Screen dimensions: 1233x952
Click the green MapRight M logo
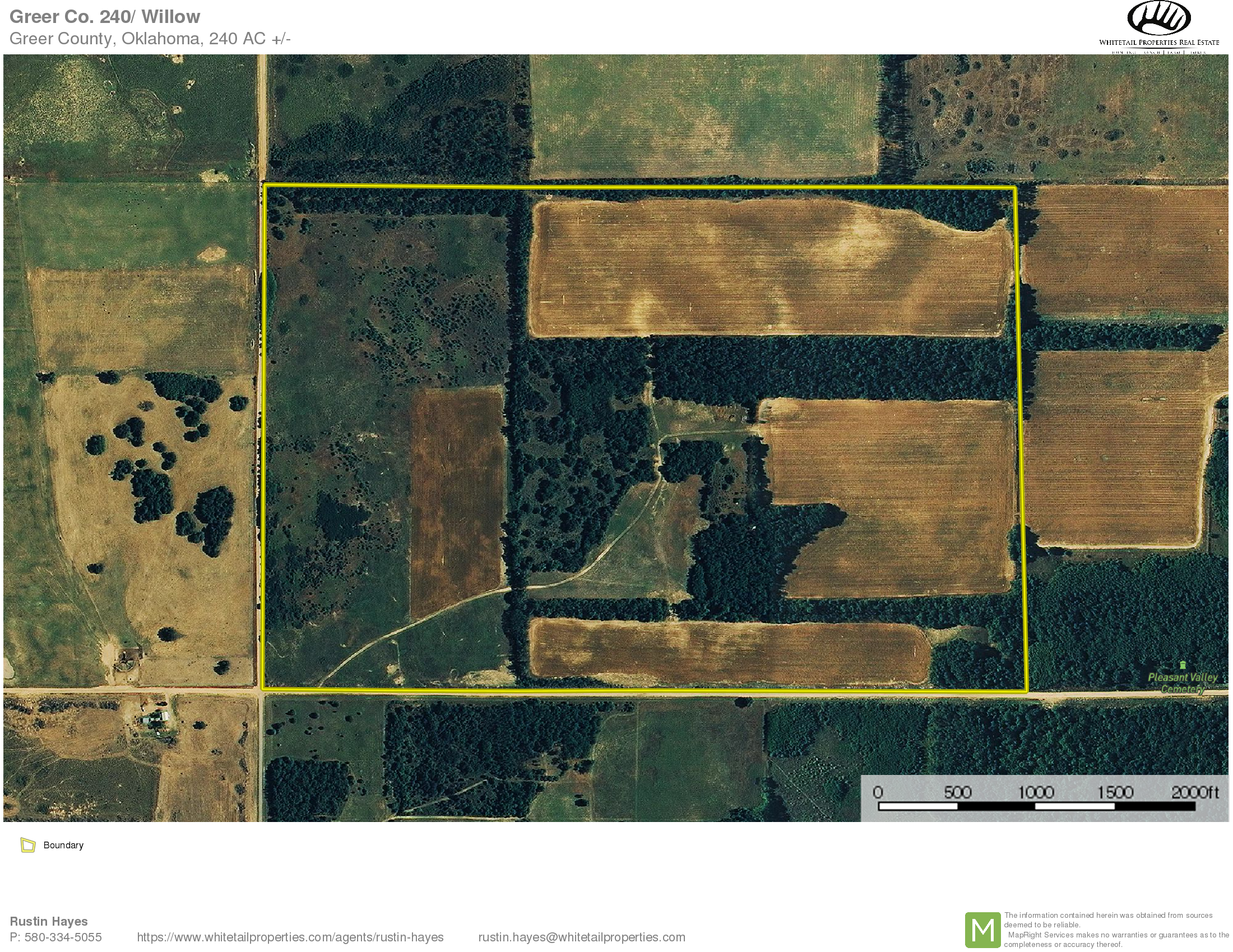pos(982,930)
